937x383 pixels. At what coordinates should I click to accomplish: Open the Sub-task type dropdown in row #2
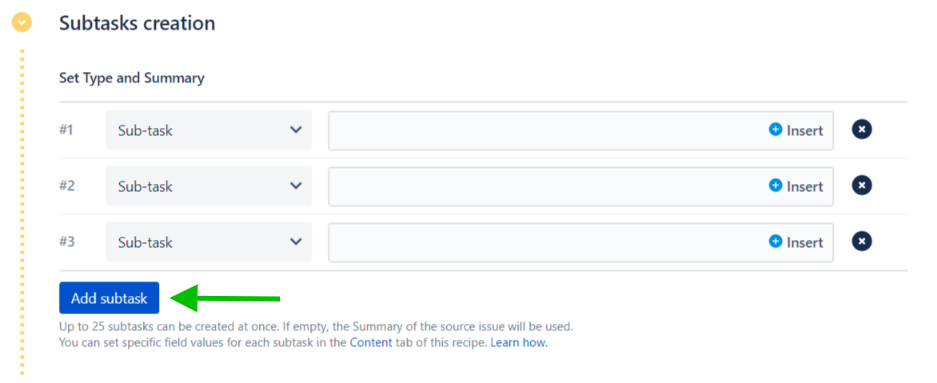click(x=209, y=186)
